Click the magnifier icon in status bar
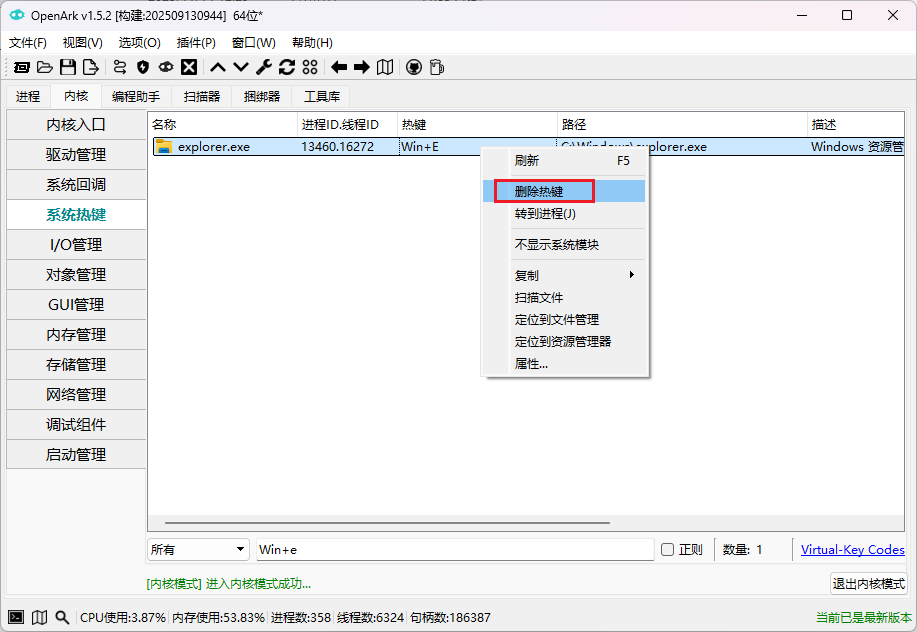Image resolution: width=917 pixels, height=632 pixels. click(x=60, y=617)
